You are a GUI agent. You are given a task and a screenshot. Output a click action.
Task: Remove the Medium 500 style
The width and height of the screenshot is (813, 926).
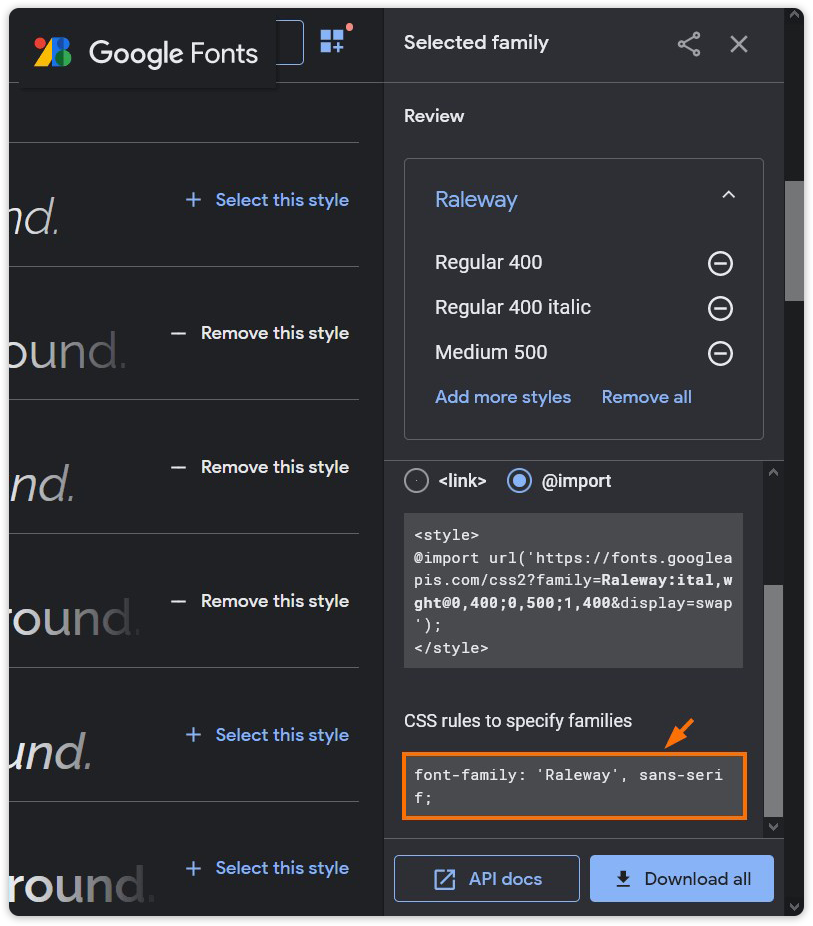721,353
